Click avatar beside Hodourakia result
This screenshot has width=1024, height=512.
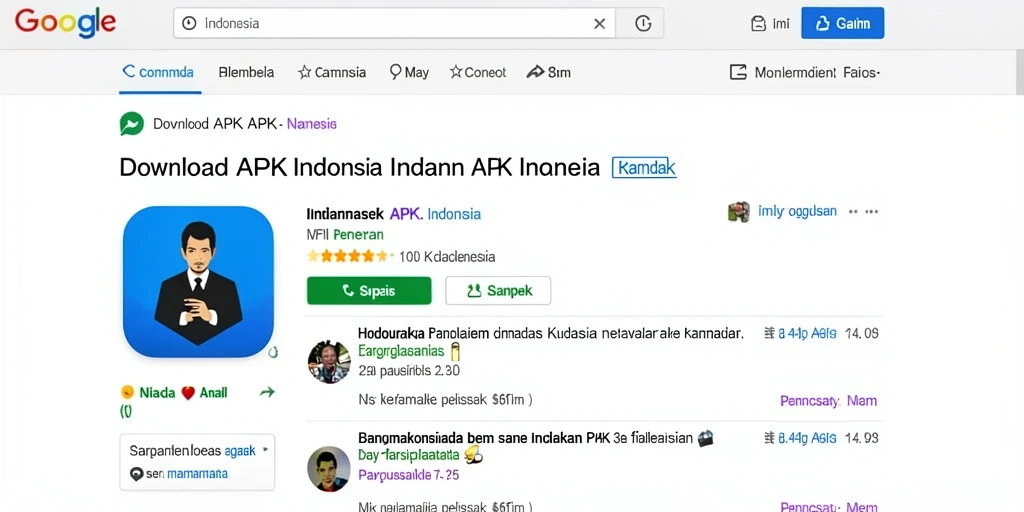coord(329,361)
